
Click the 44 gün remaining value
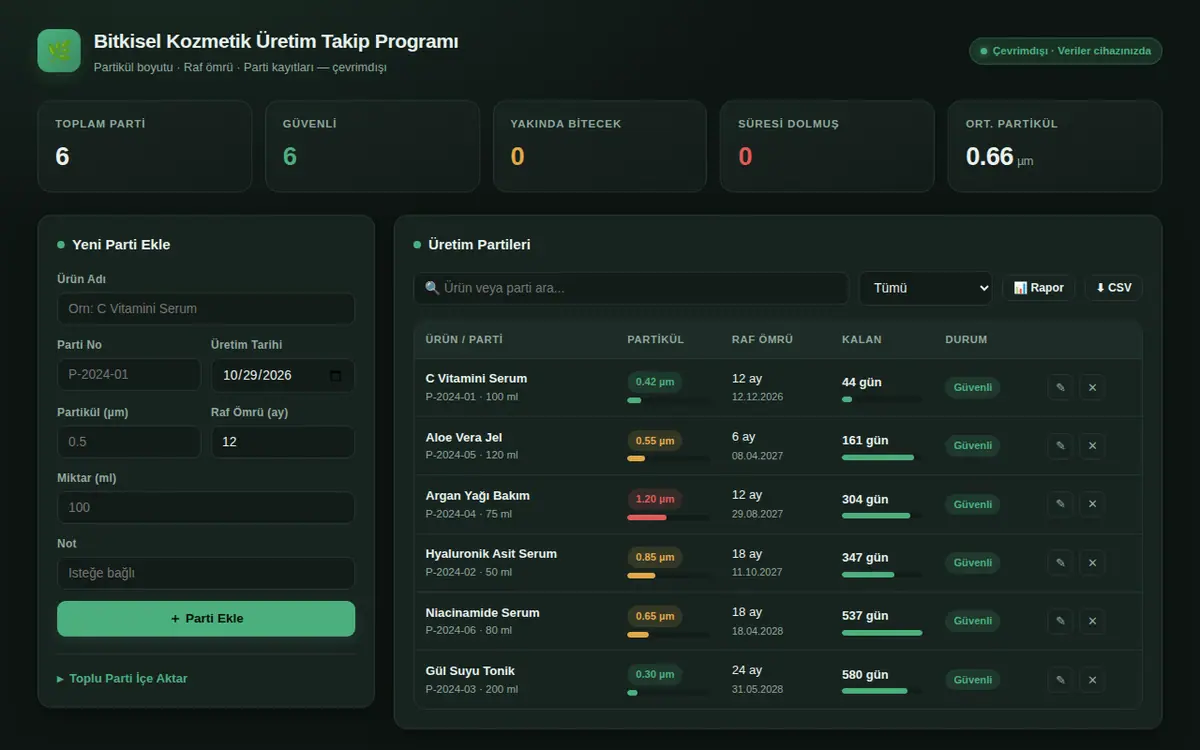[862, 382]
